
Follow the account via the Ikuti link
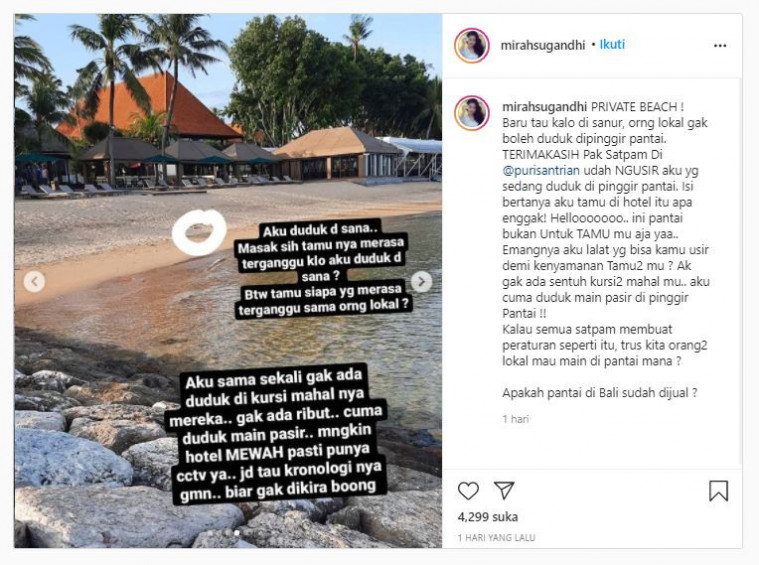(612, 45)
